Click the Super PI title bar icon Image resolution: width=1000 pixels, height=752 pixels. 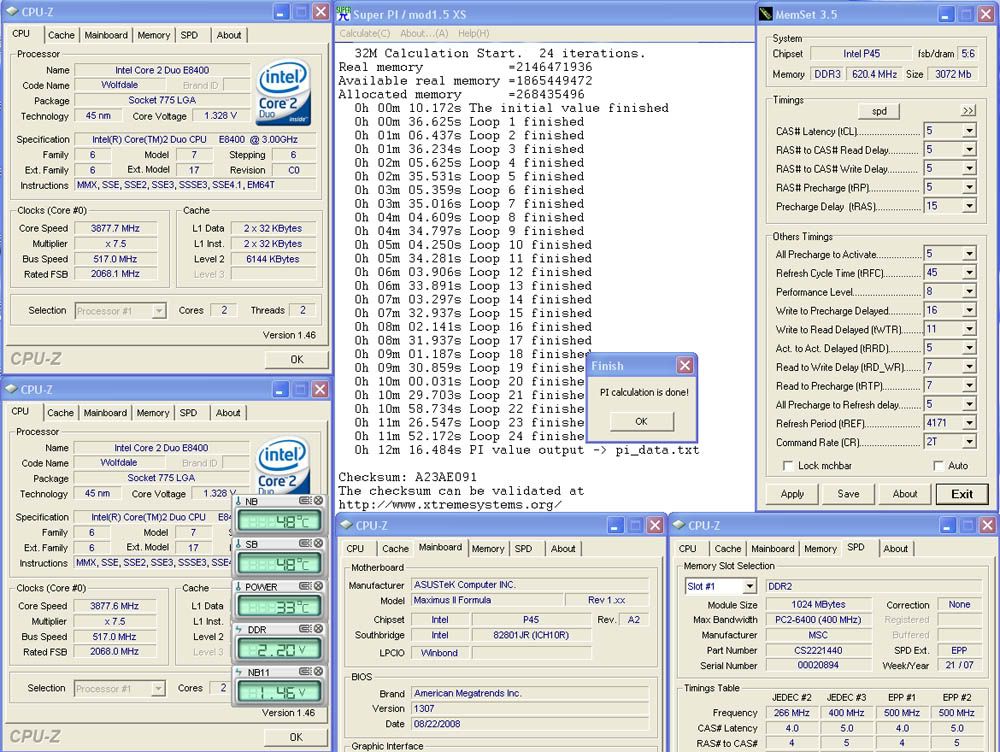[344, 13]
